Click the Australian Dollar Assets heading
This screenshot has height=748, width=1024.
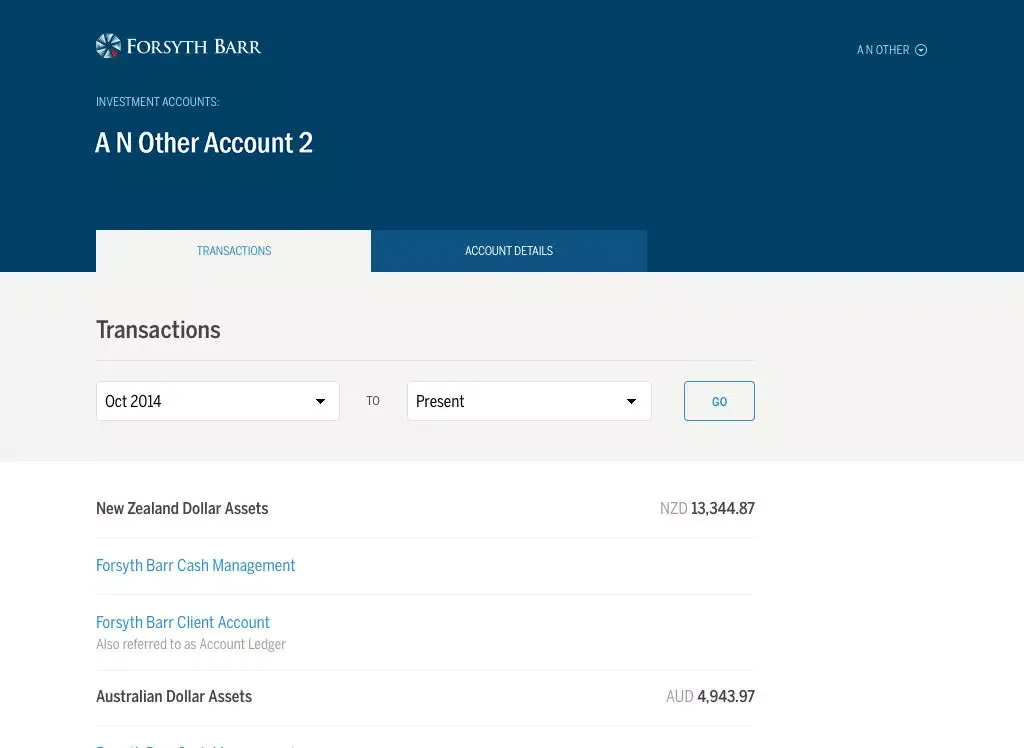click(x=174, y=697)
